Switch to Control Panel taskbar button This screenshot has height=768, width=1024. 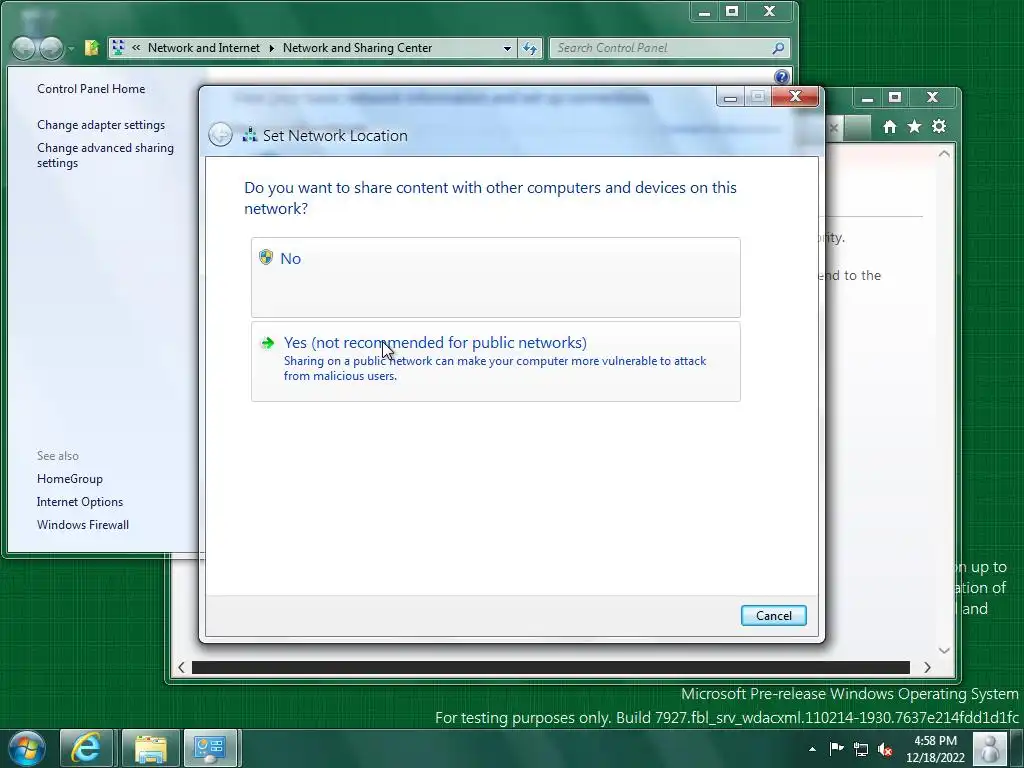pyautogui.click(x=210, y=748)
